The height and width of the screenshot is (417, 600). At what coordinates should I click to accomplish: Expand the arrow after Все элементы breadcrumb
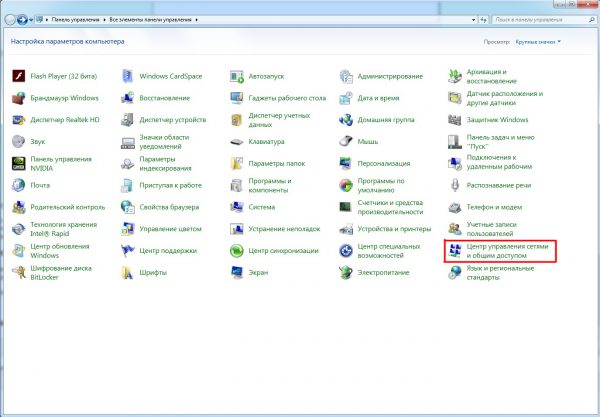click(196, 20)
